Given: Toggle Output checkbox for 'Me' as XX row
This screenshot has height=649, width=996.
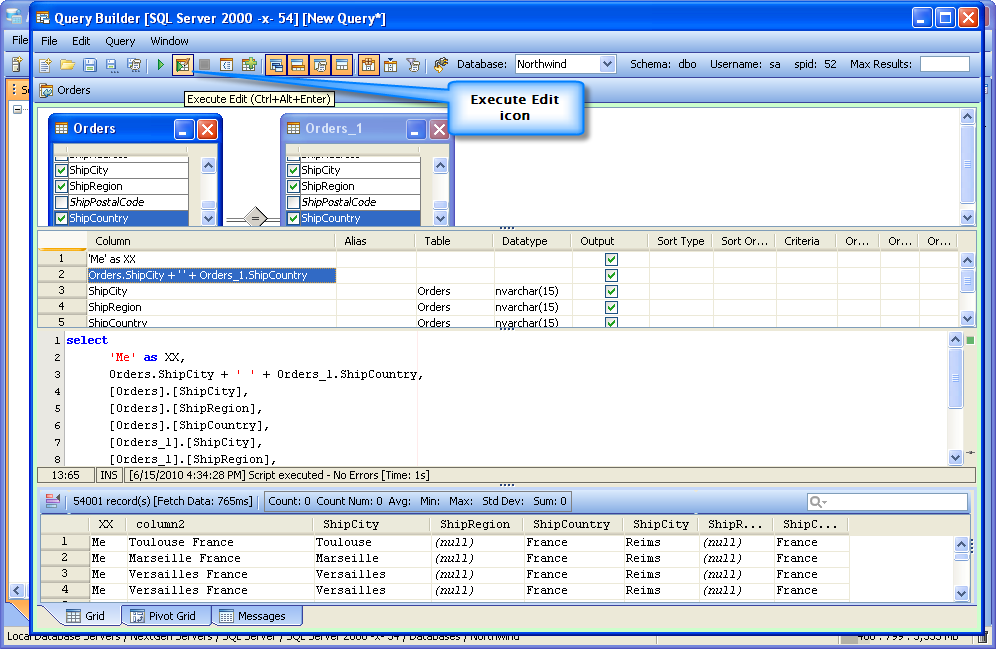Looking at the screenshot, I should [611, 259].
